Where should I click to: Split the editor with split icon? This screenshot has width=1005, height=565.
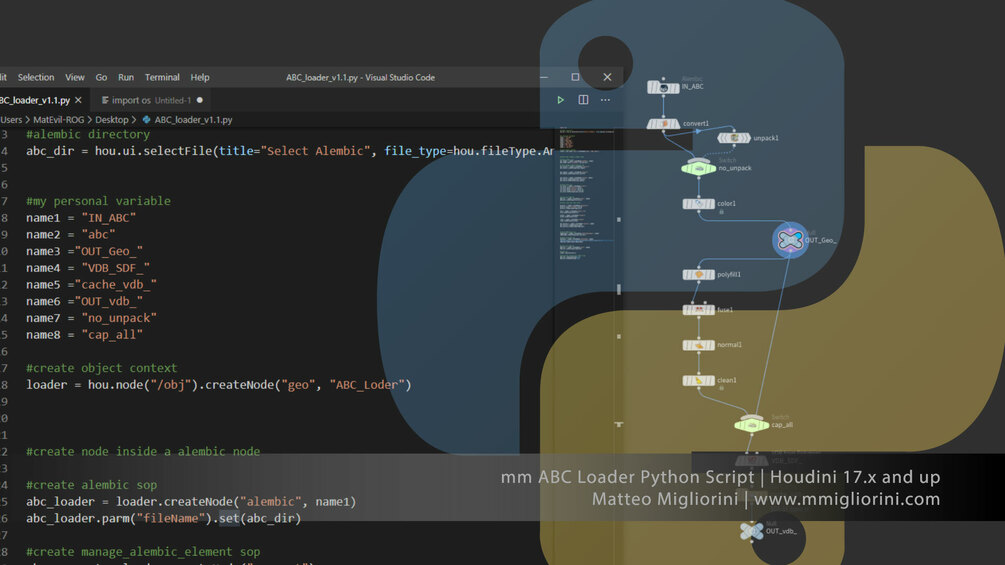583,100
